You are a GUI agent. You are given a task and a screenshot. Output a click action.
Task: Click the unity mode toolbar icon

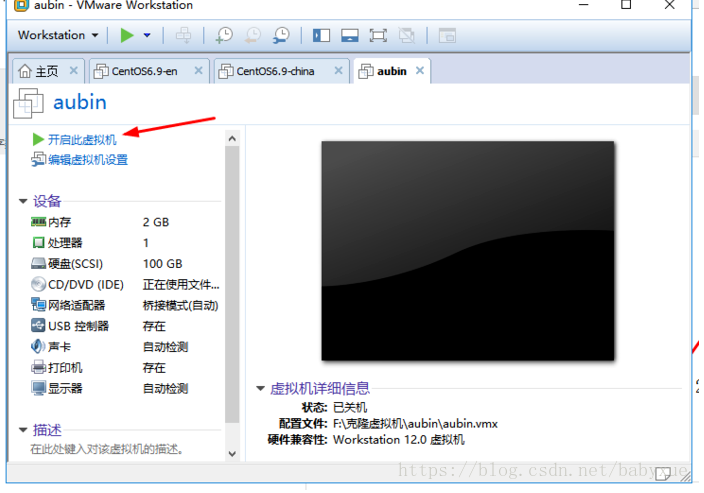407,35
